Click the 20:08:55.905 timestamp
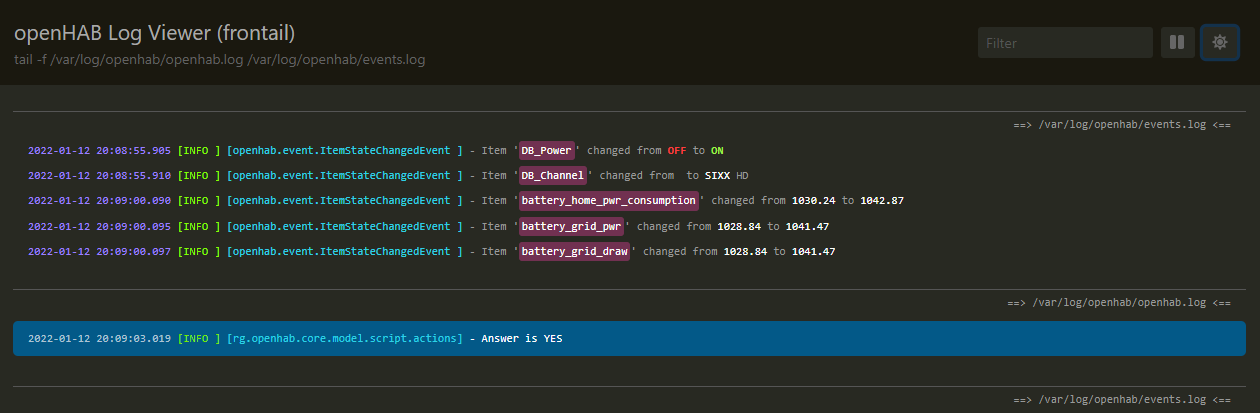The width and height of the screenshot is (1260, 413). pyautogui.click(x=99, y=151)
